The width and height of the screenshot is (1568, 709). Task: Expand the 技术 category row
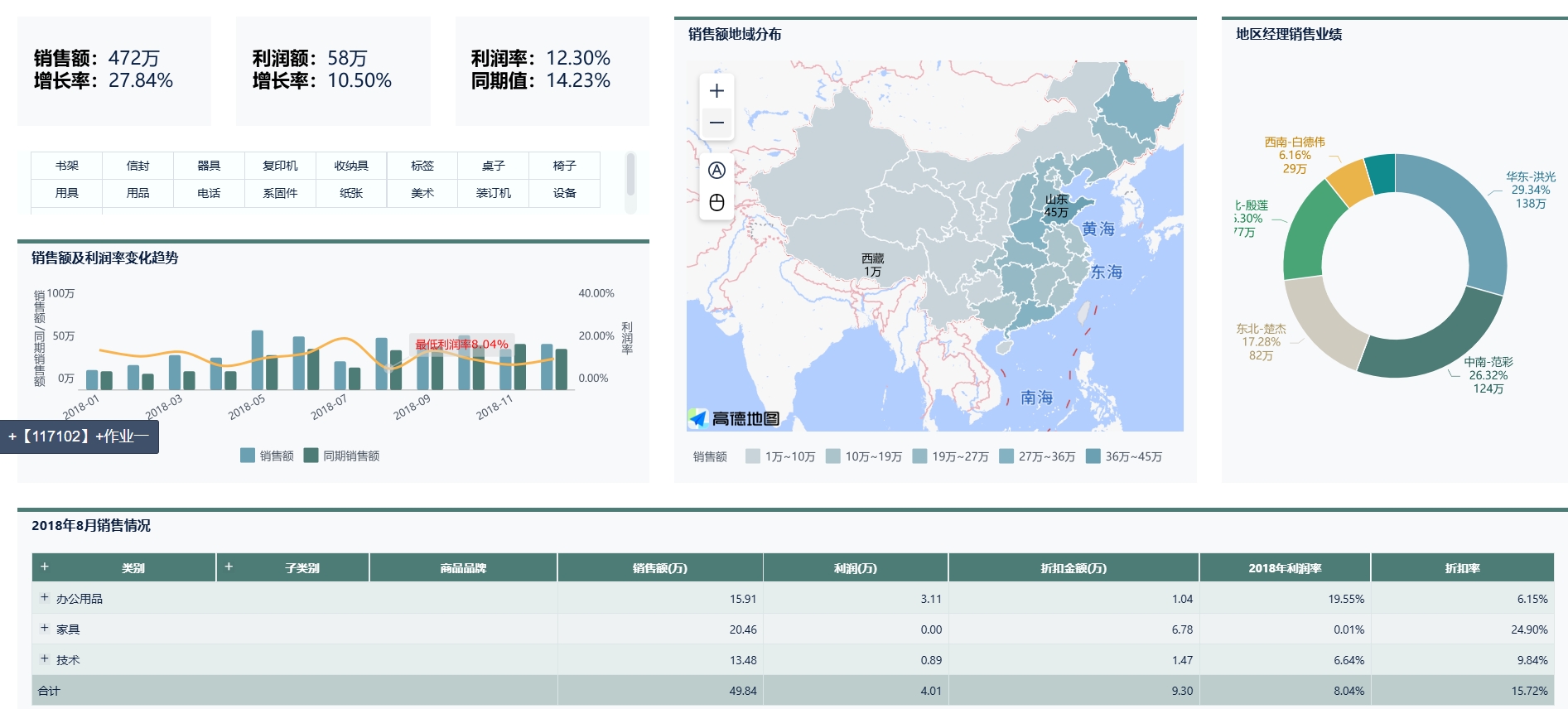point(45,659)
